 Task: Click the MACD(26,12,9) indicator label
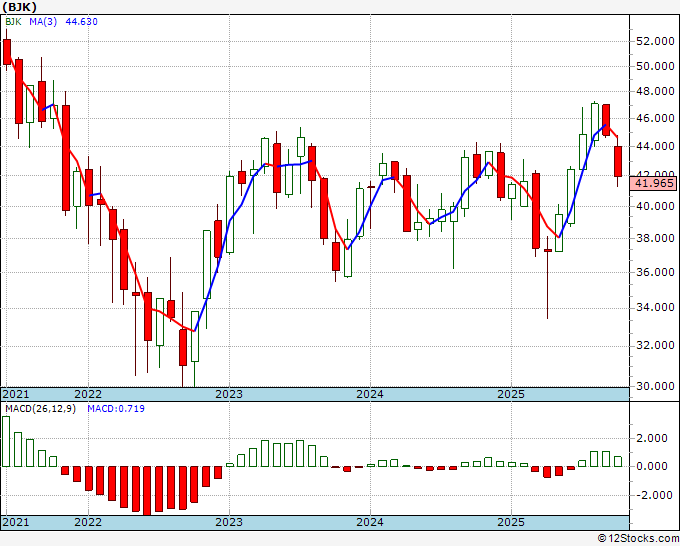[40, 409]
